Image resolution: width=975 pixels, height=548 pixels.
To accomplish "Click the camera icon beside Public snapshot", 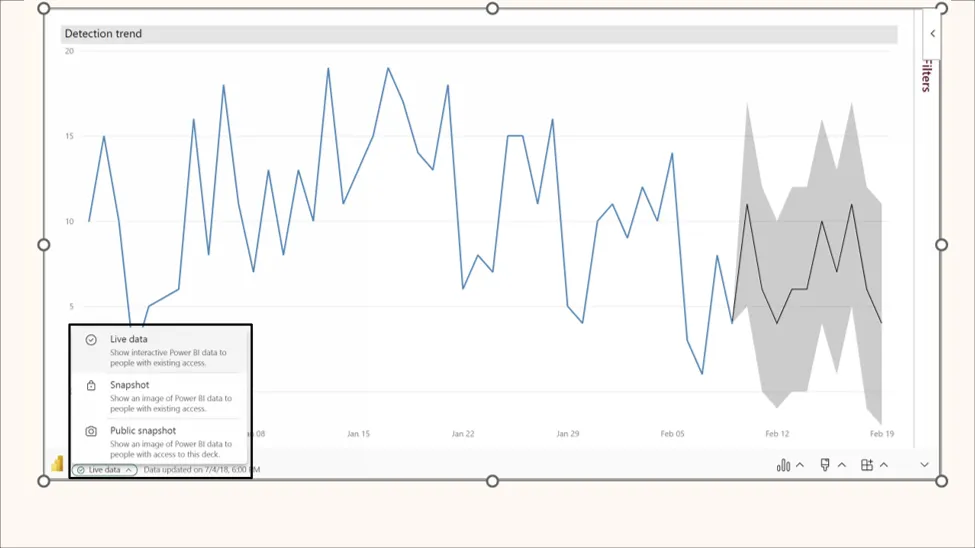I will [91, 431].
